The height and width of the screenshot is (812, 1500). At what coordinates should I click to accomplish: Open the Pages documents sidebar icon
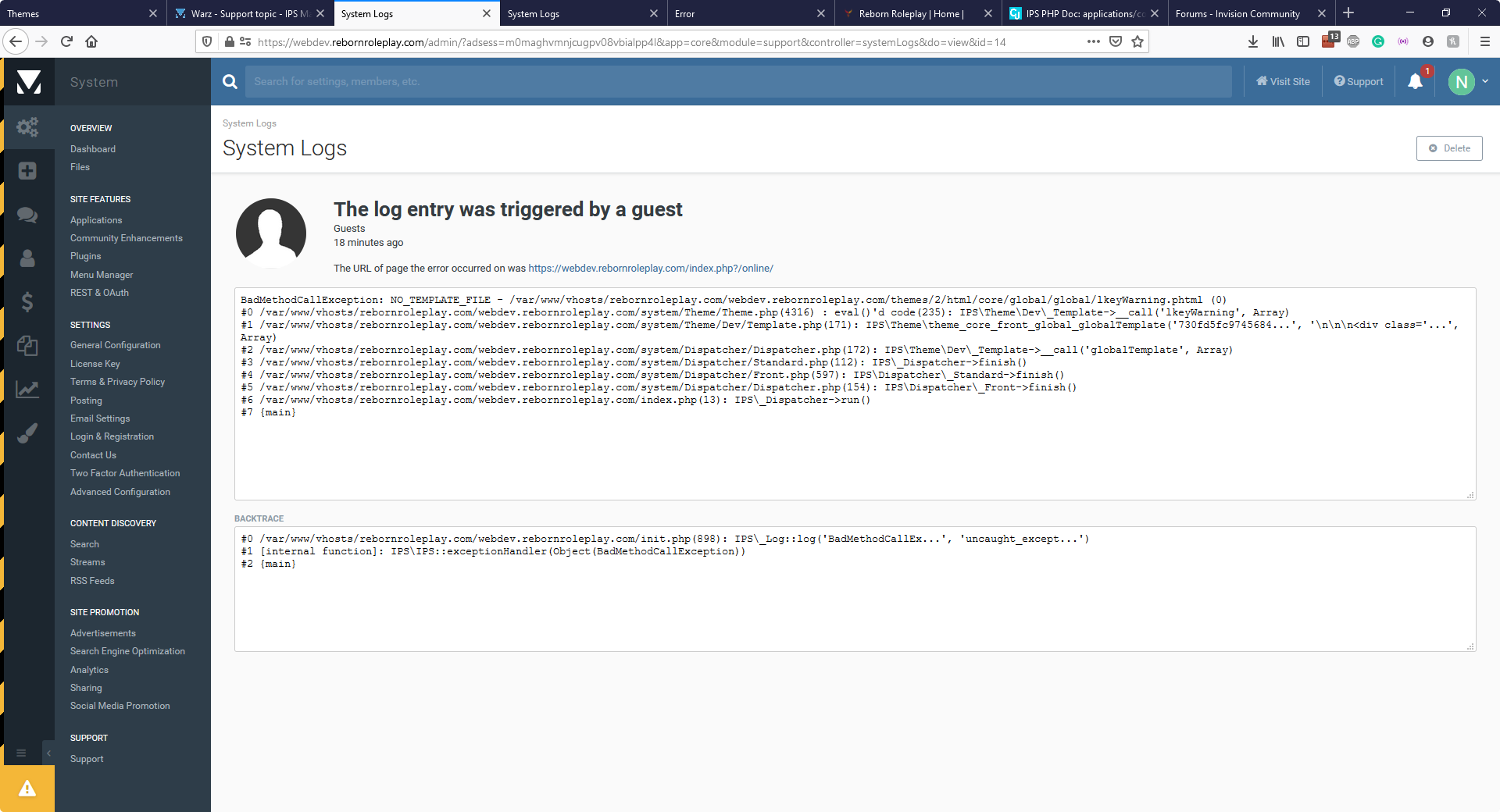click(x=27, y=345)
